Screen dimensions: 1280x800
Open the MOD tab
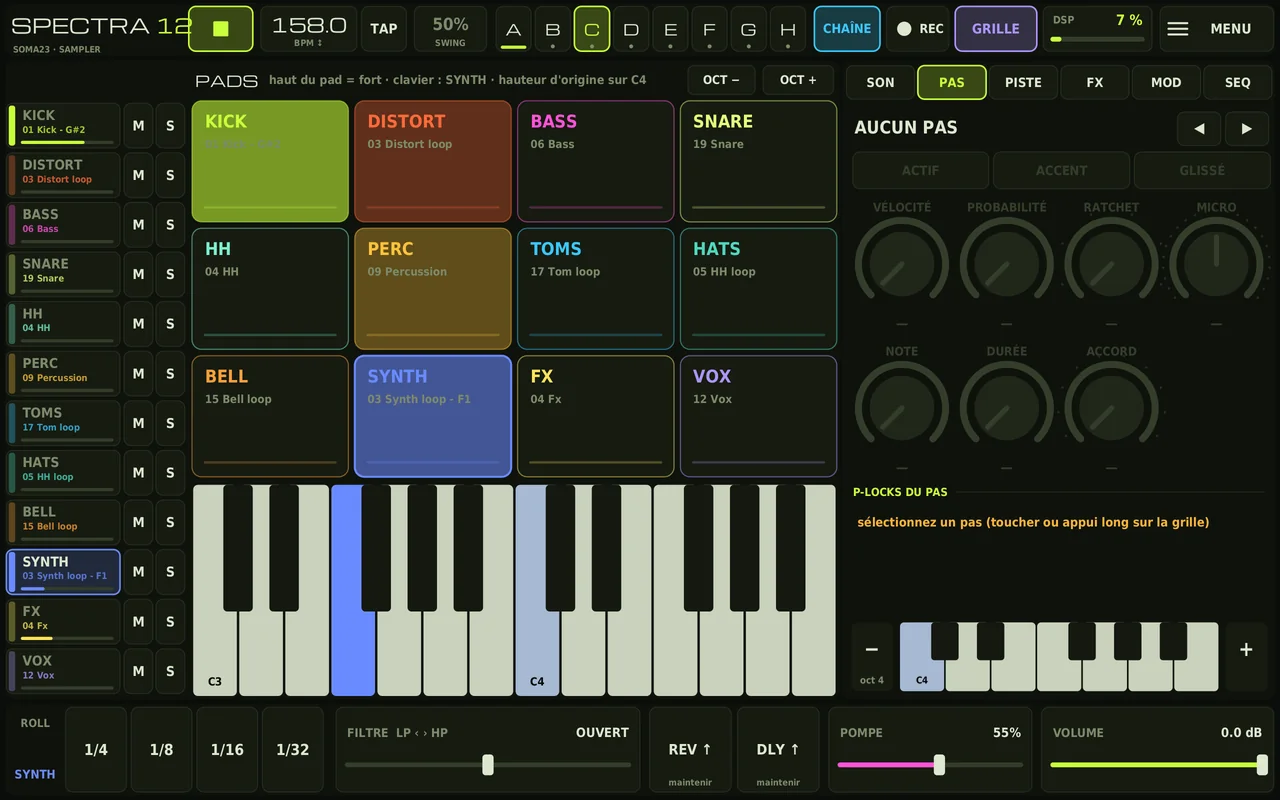pos(1166,83)
